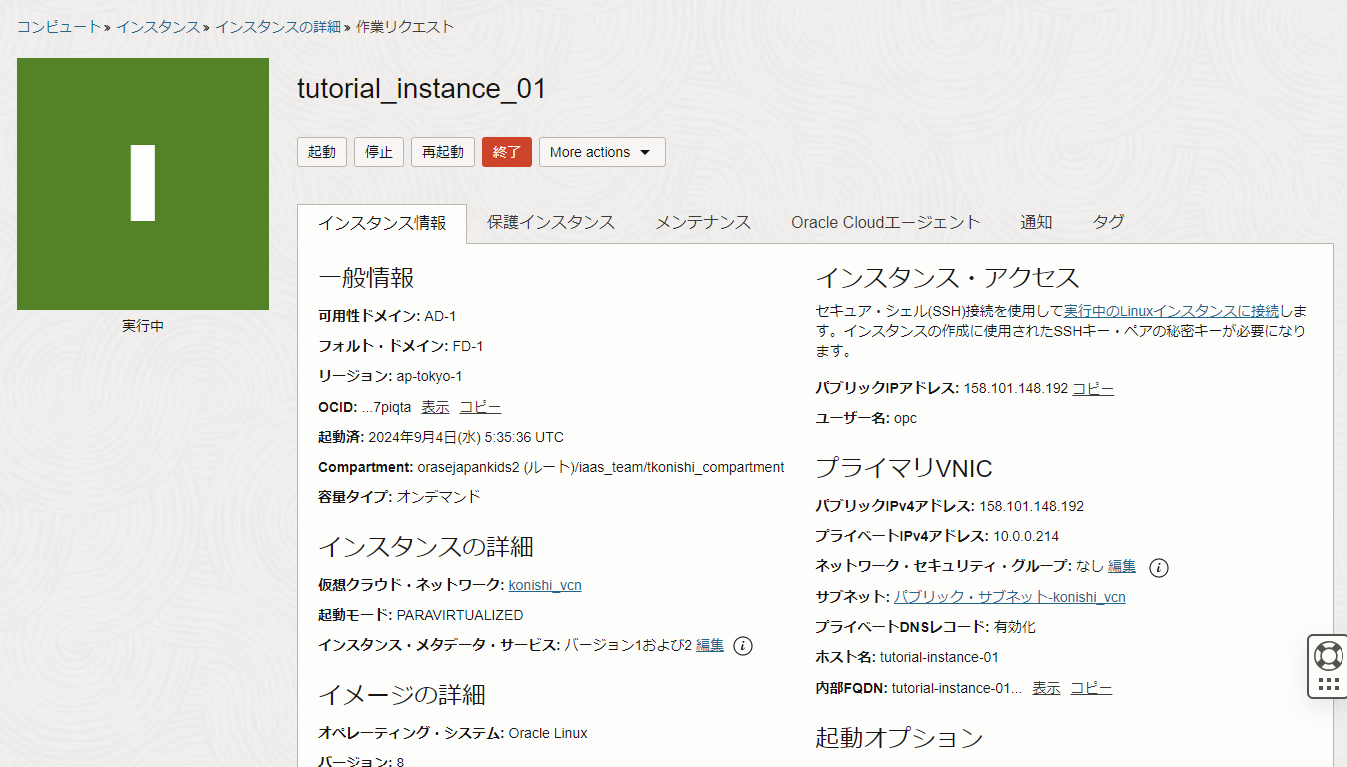Click the apps grid icon at bottom right

click(x=1327, y=684)
